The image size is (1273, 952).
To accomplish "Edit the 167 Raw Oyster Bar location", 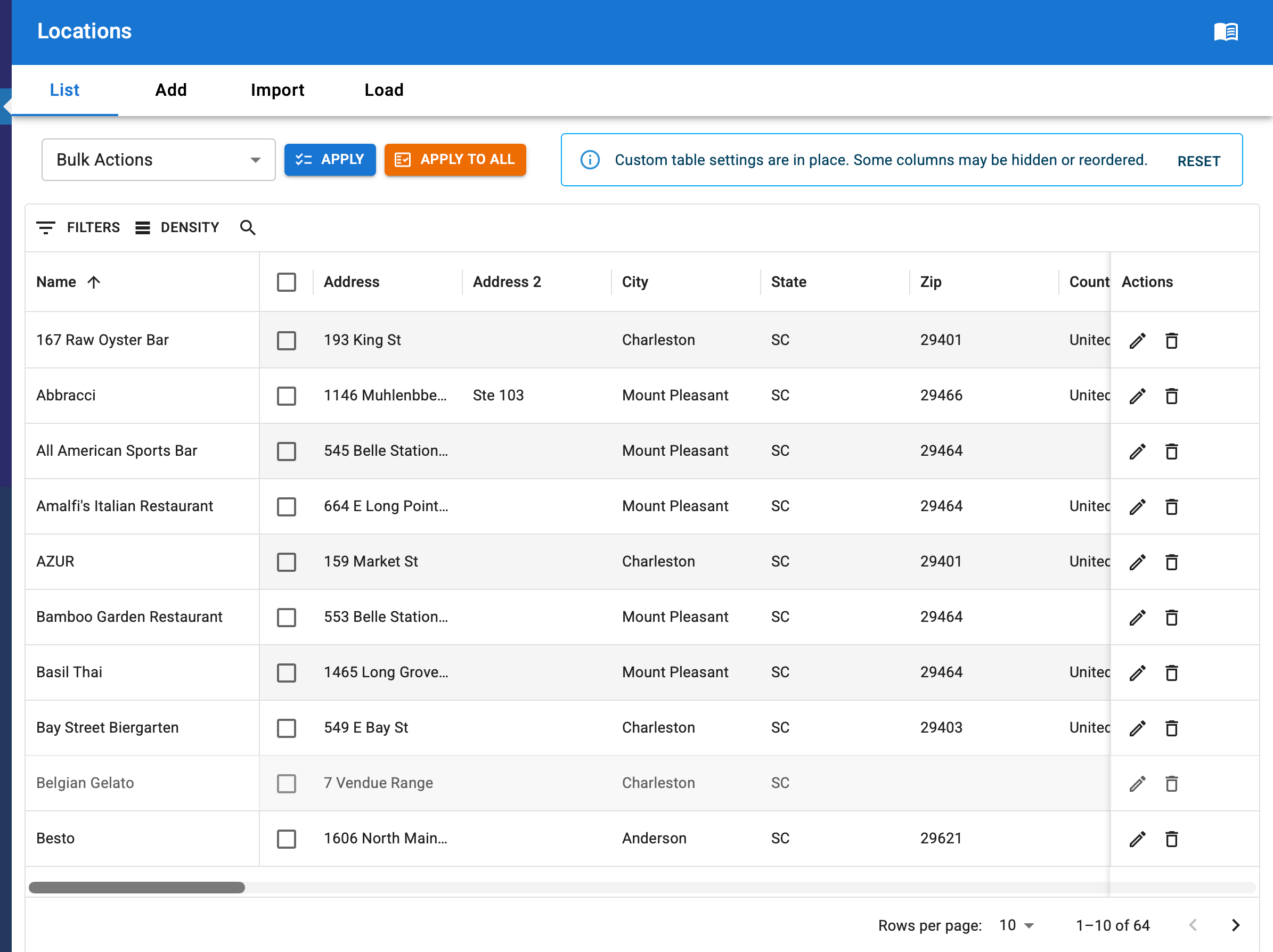I will point(1137,341).
